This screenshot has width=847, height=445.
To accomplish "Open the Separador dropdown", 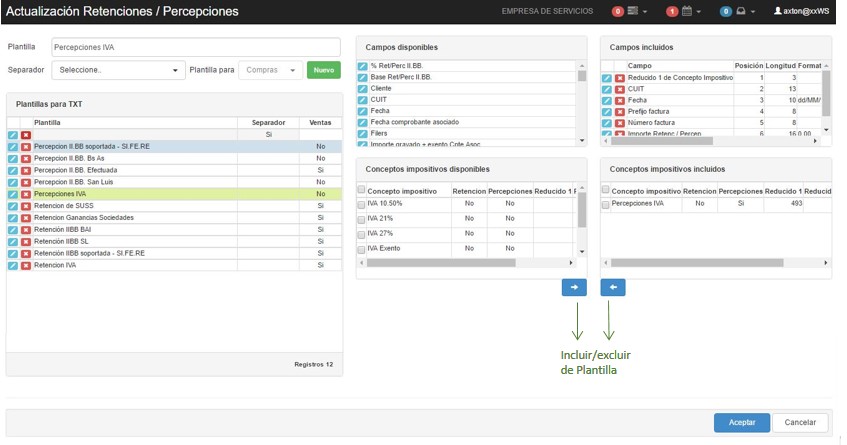I will coord(118,70).
